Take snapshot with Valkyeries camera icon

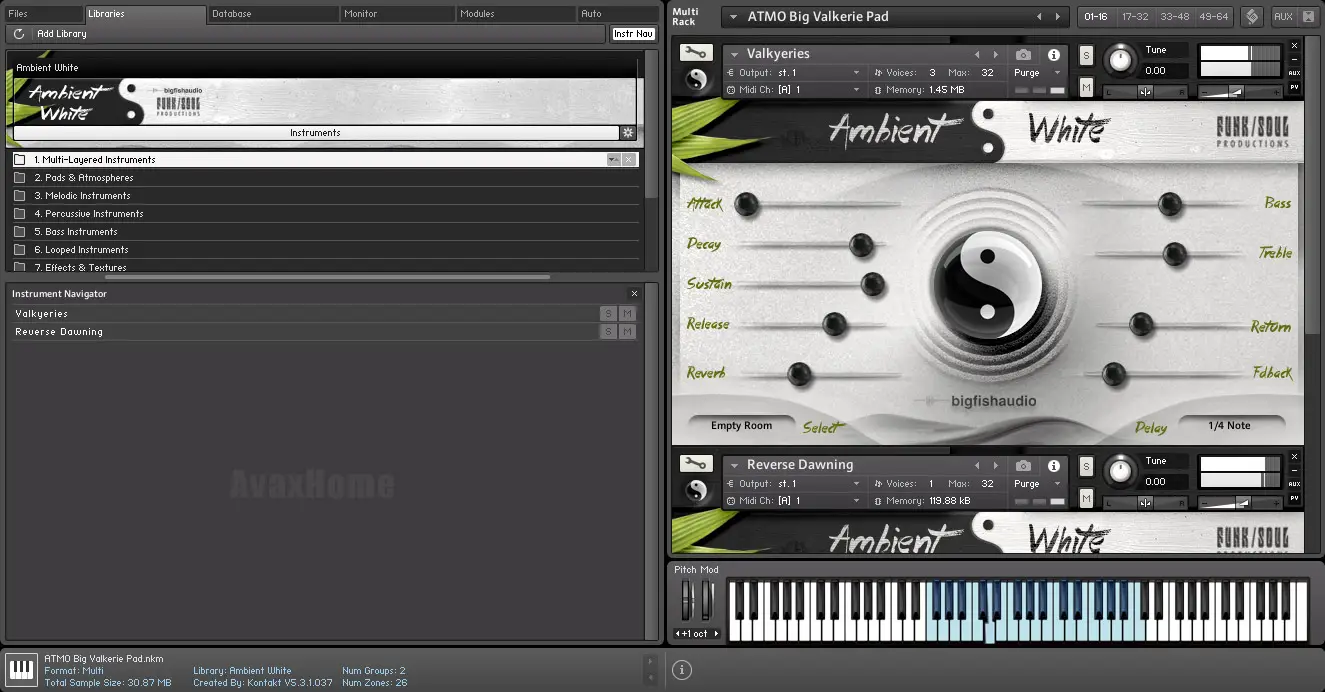click(1023, 55)
